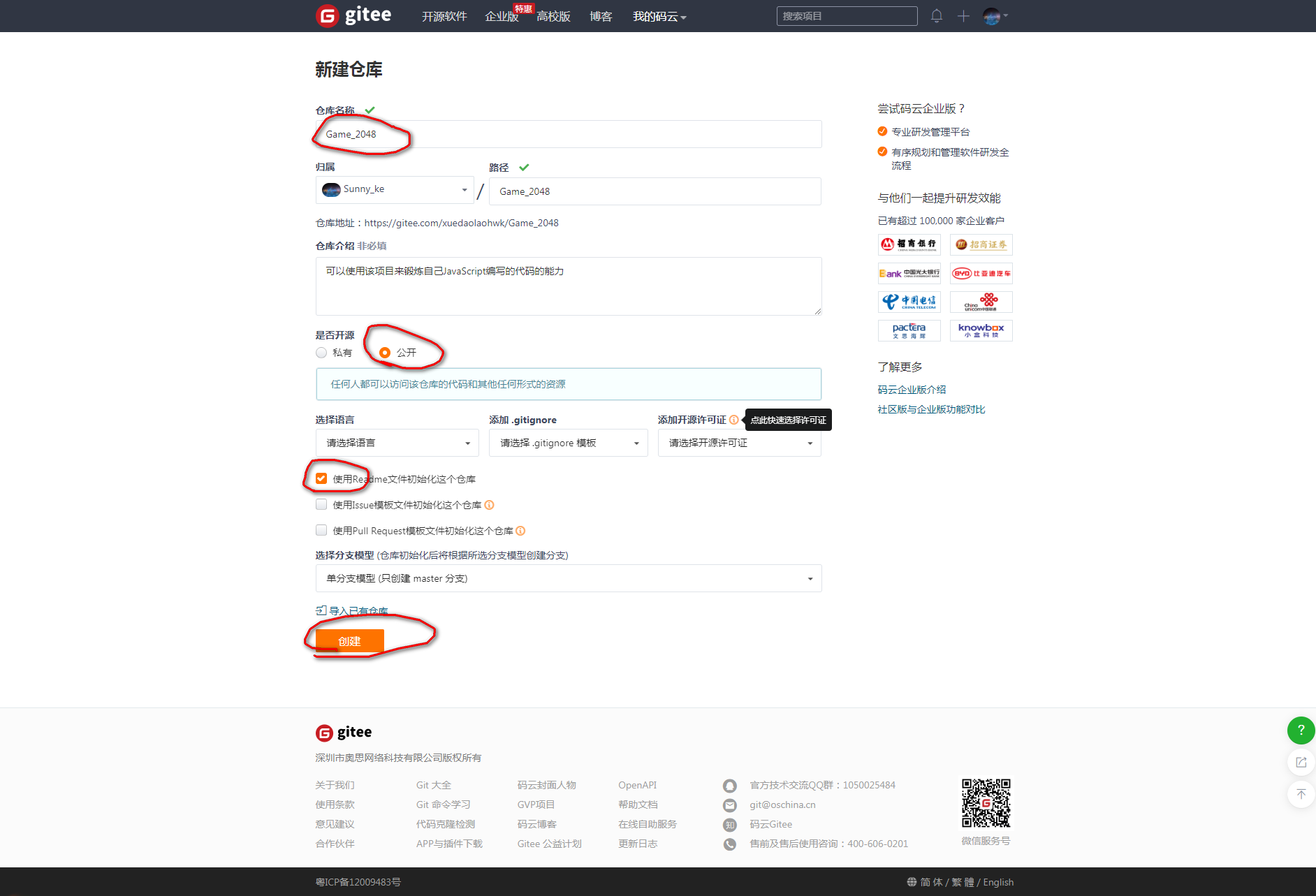Open 高校版 in the top navigation
1316x896 pixels.
point(554,16)
